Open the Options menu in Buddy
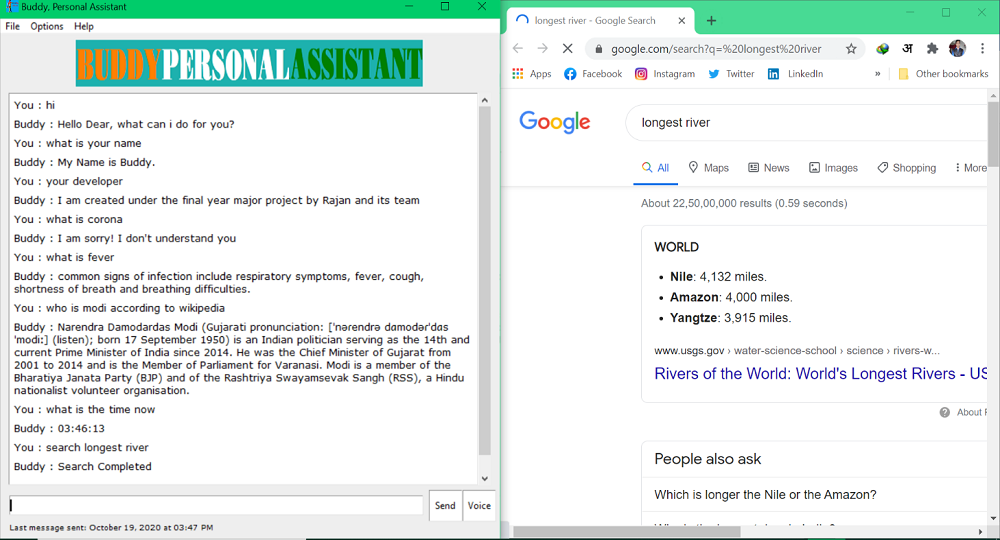 [47, 26]
